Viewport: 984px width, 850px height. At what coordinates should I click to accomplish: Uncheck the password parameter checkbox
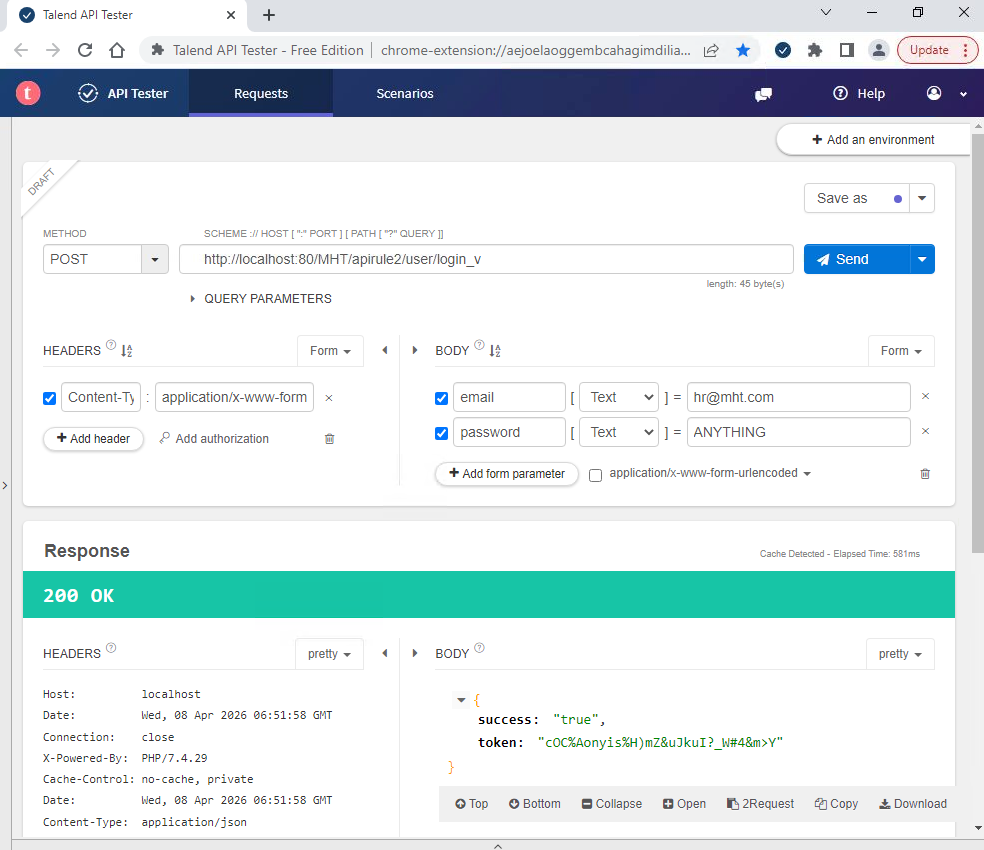pyautogui.click(x=441, y=434)
